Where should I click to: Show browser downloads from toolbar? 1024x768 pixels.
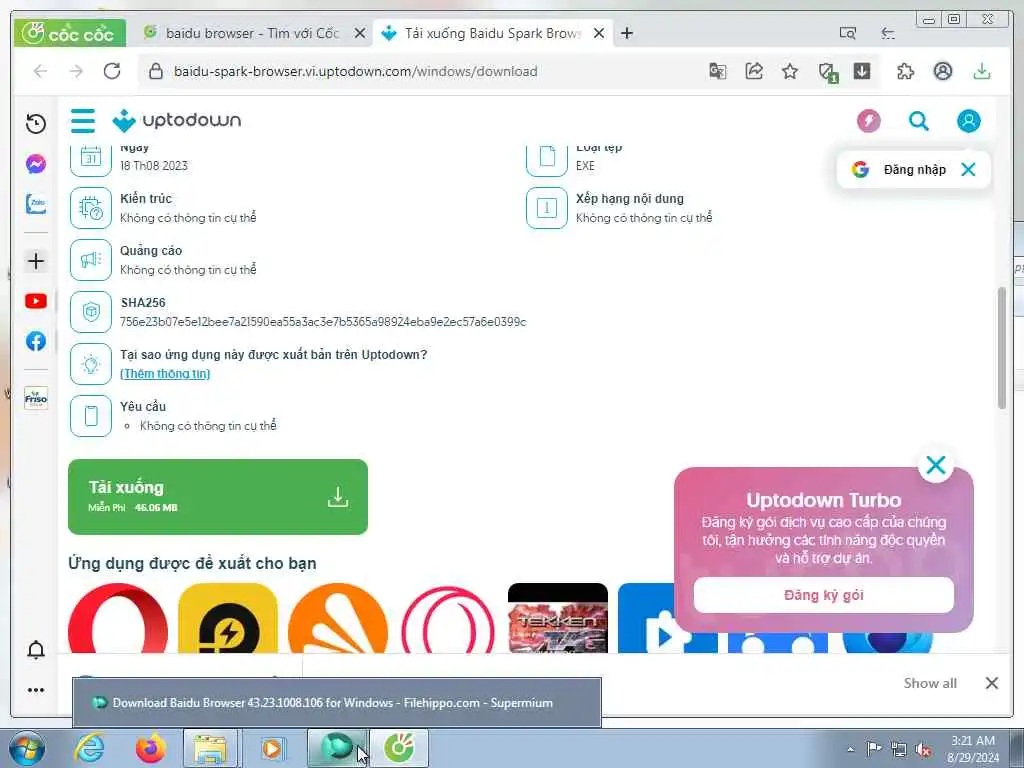(x=982, y=71)
